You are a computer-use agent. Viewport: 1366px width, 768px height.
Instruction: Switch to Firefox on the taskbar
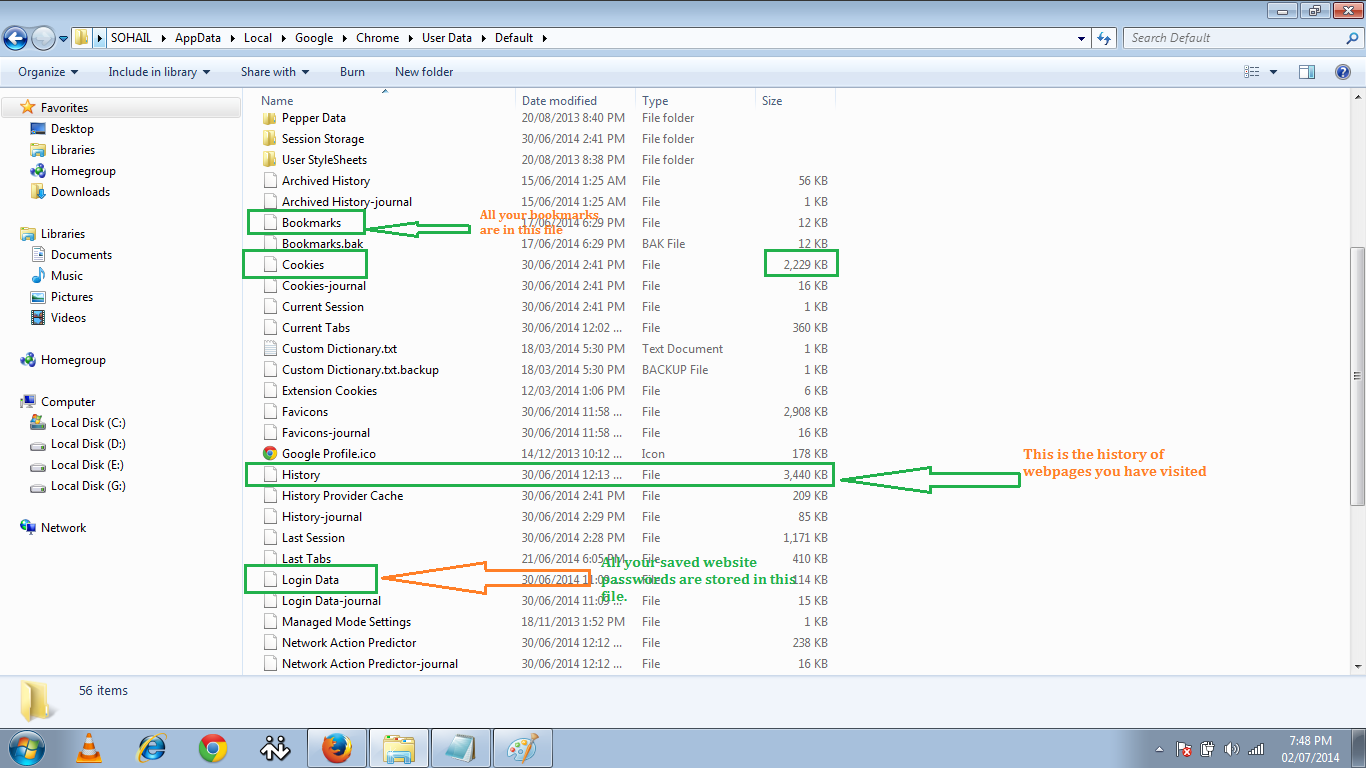337,748
